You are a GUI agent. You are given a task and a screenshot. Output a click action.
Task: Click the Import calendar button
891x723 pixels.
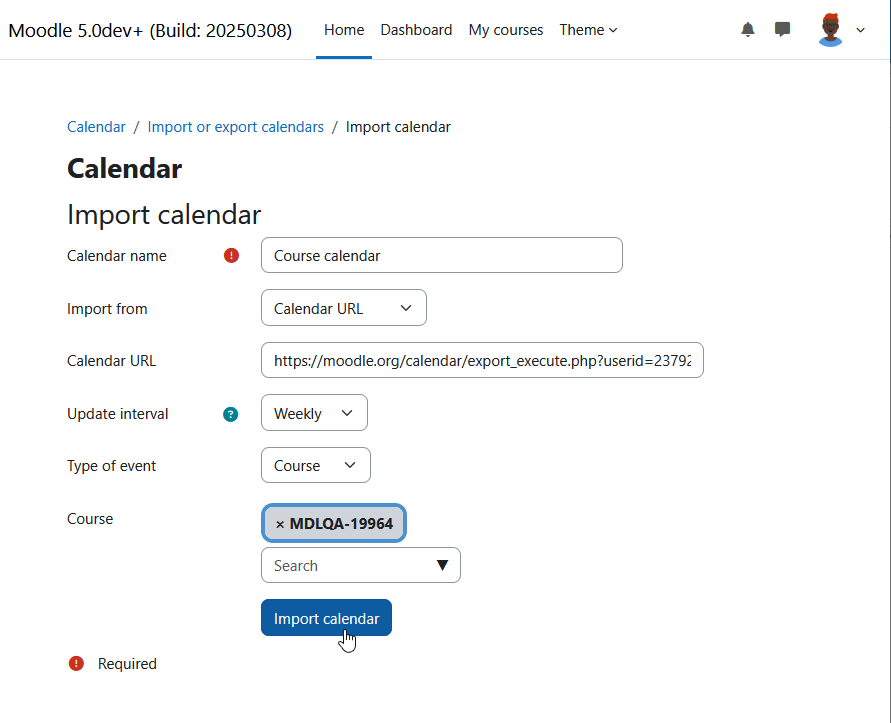[x=326, y=618]
